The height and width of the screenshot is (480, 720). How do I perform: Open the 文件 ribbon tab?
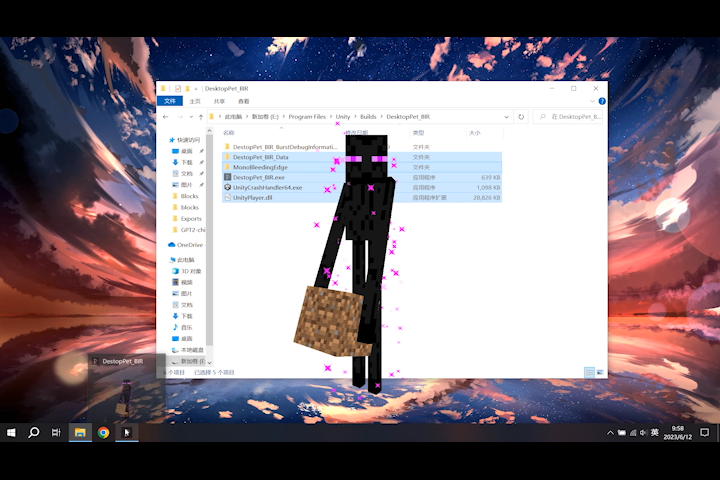(170, 101)
